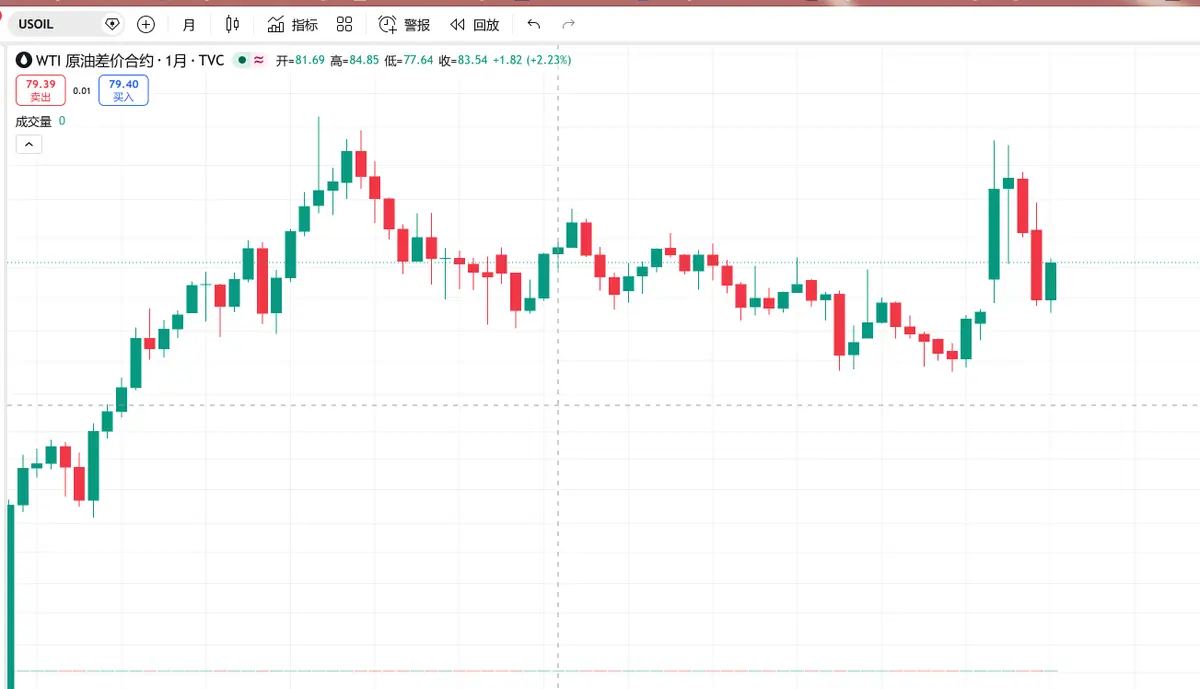Click the 收=83.54 close price value
The image size is (1200, 689).
(x=463, y=60)
